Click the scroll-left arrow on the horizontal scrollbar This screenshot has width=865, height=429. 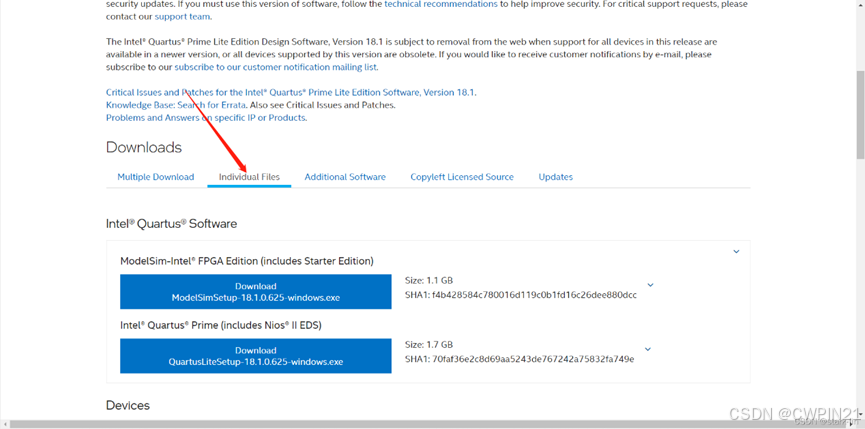(x=4, y=424)
